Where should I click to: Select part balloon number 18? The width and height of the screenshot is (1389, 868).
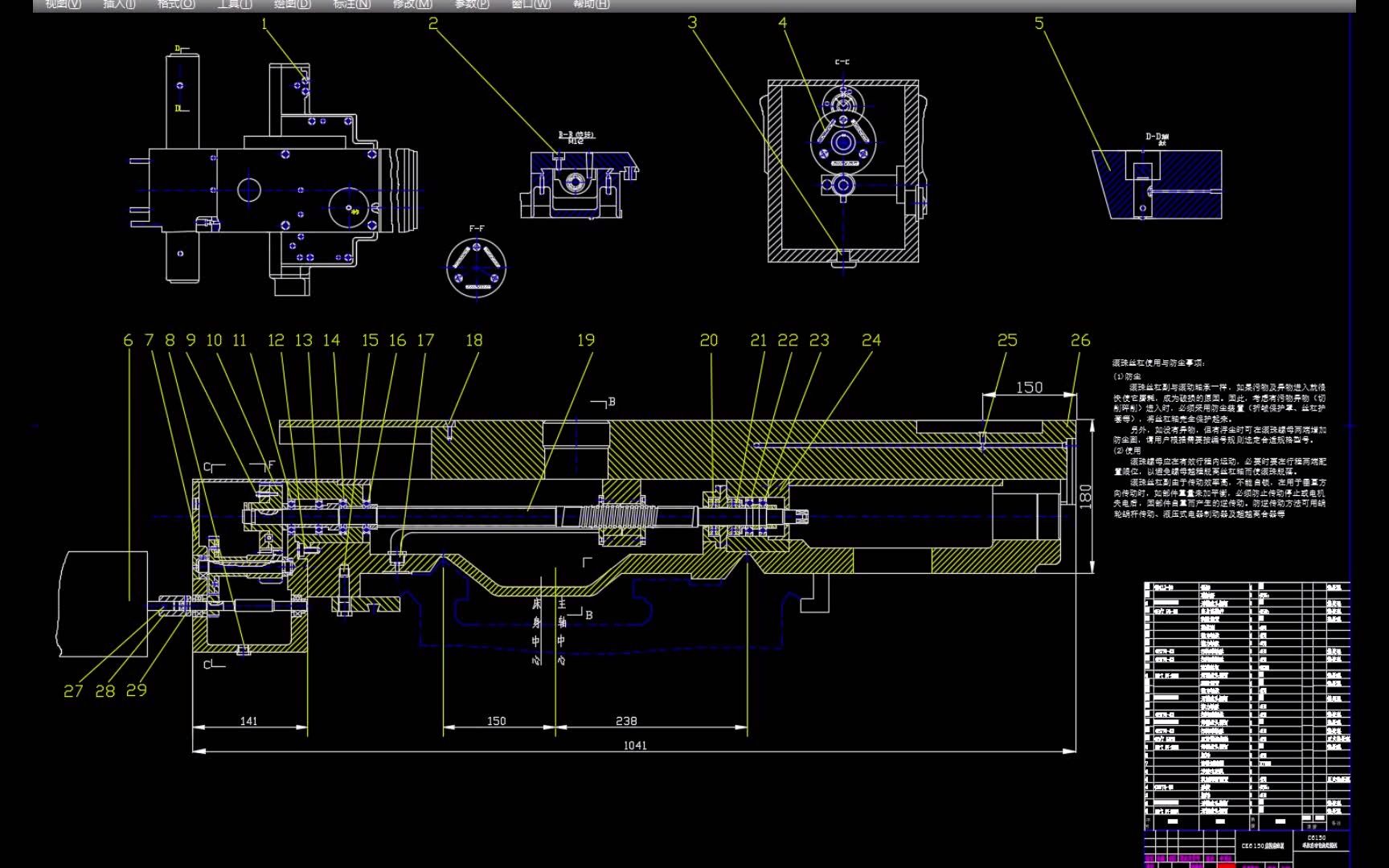click(474, 341)
